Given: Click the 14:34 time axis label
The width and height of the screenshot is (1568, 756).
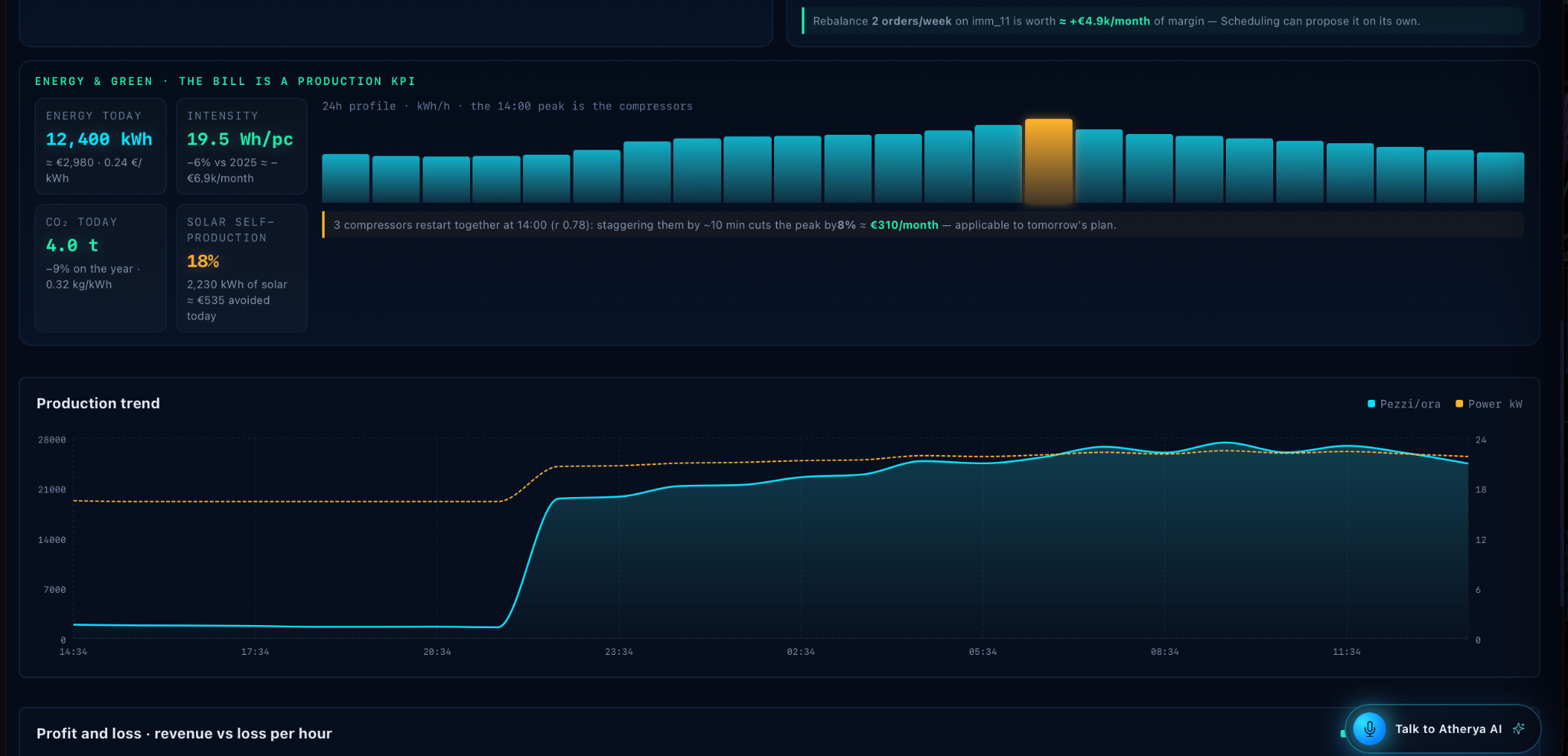Looking at the screenshot, I should coord(73,652).
